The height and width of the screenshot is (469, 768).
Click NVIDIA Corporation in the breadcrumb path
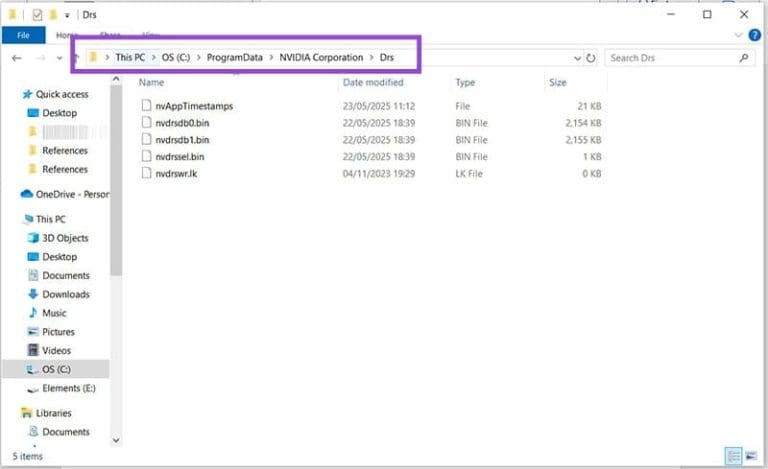(x=321, y=58)
